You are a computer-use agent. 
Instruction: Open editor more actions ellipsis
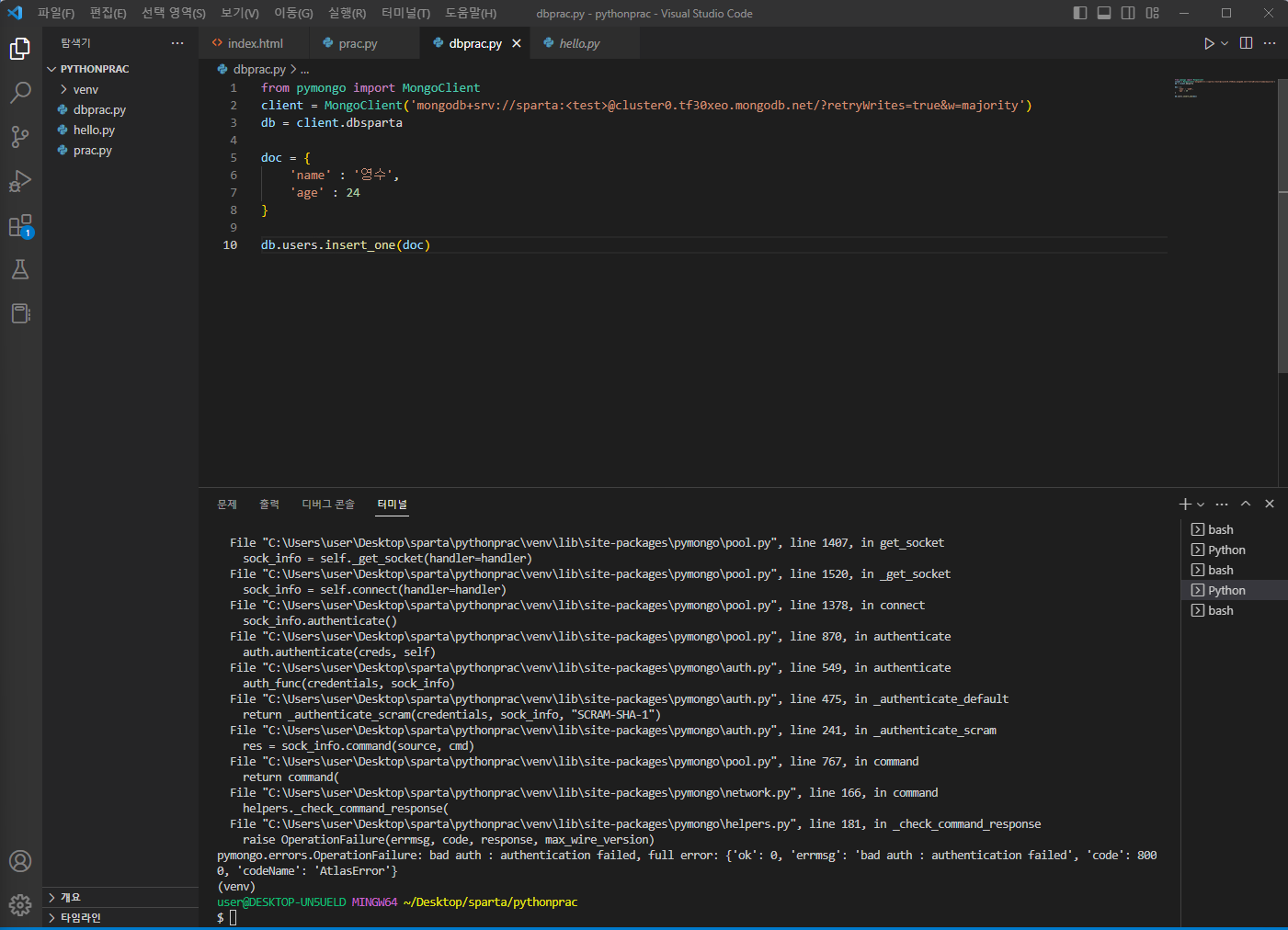[x=1270, y=43]
